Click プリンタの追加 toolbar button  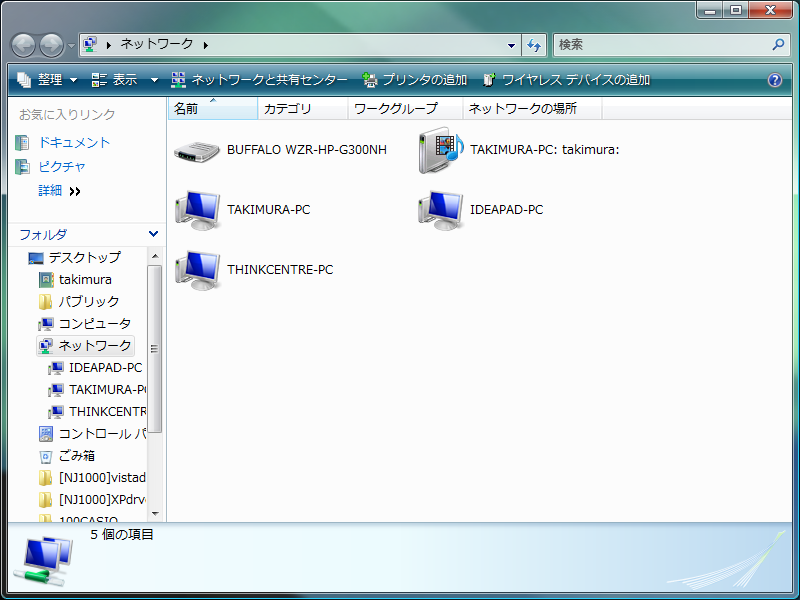(x=414, y=80)
